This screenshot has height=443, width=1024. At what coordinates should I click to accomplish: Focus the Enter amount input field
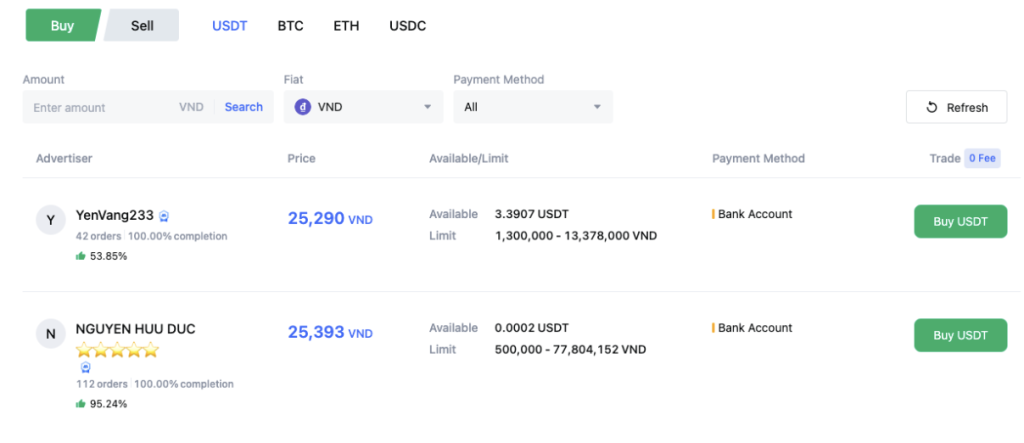tap(100, 107)
